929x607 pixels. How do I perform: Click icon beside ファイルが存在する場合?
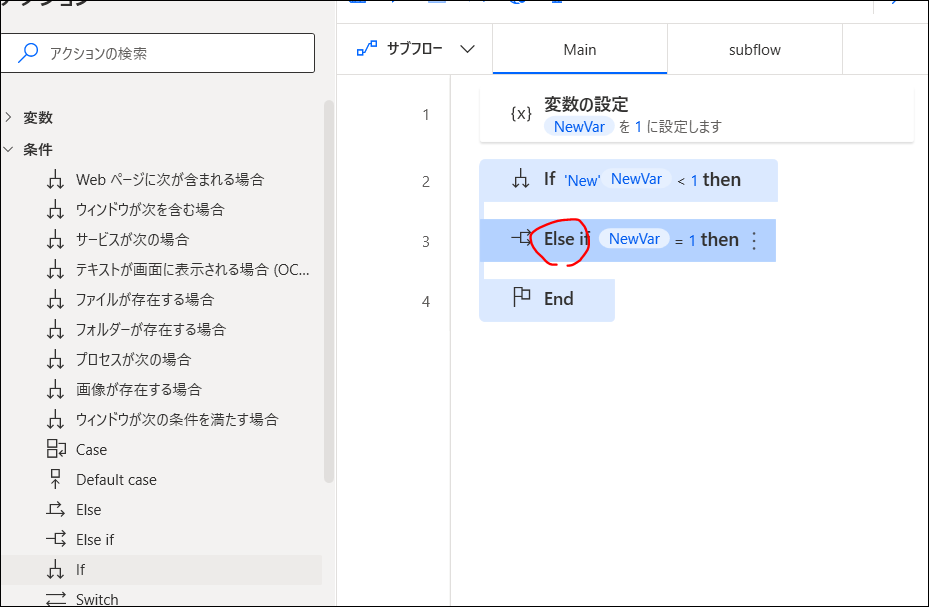(56, 300)
